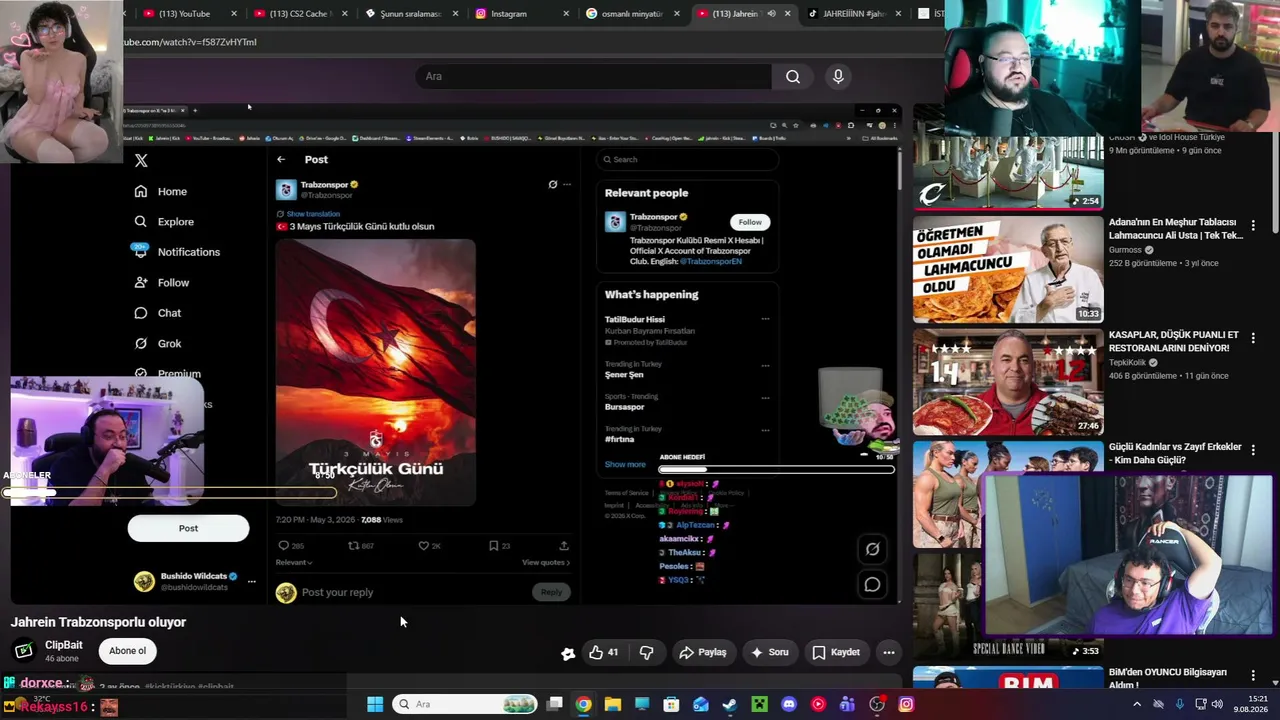
Task: Click the Soru ask button
Action: [770, 652]
